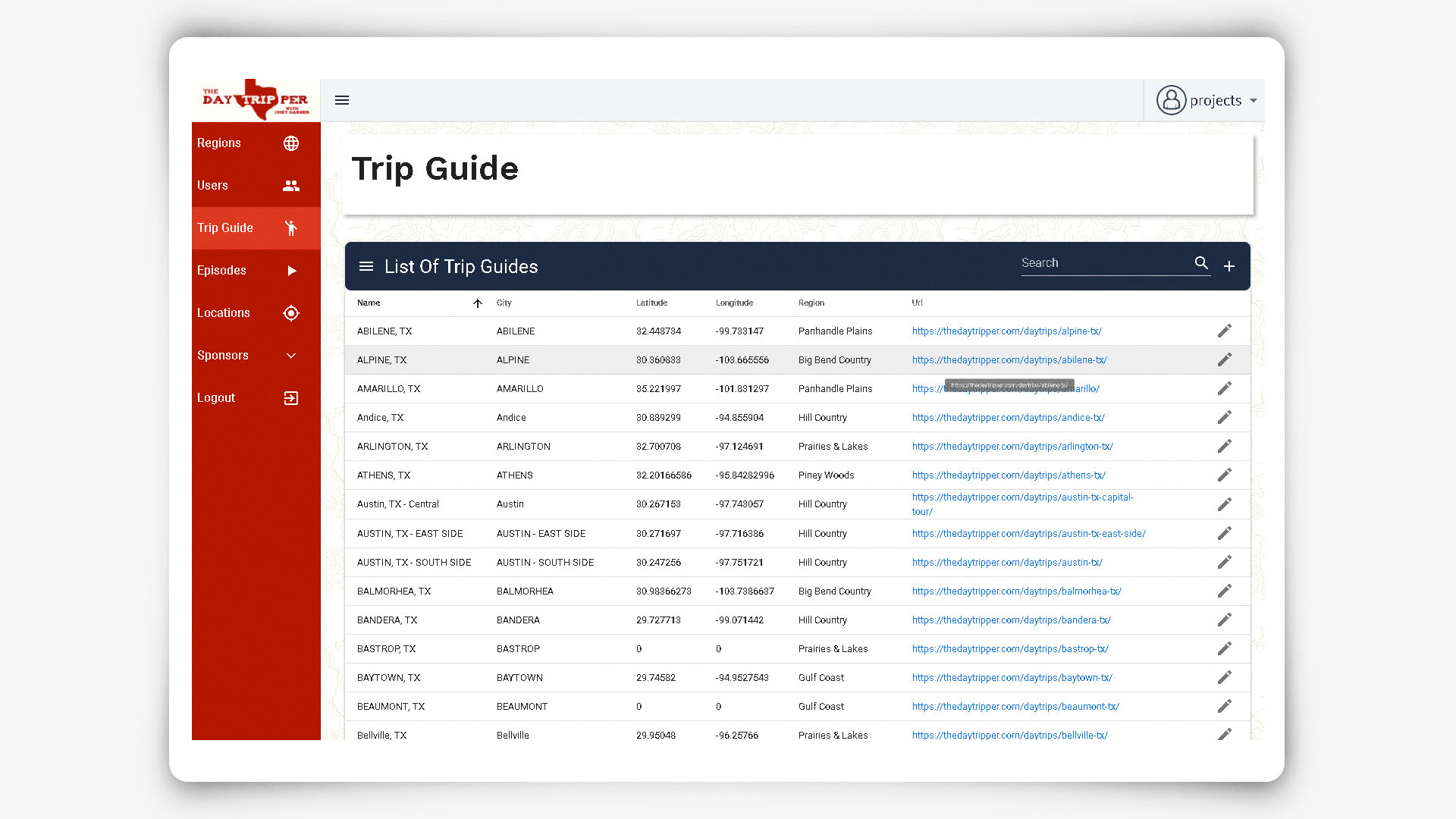1456x819 pixels.
Task: Open the hamburger menu in top bar
Action: (x=342, y=100)
